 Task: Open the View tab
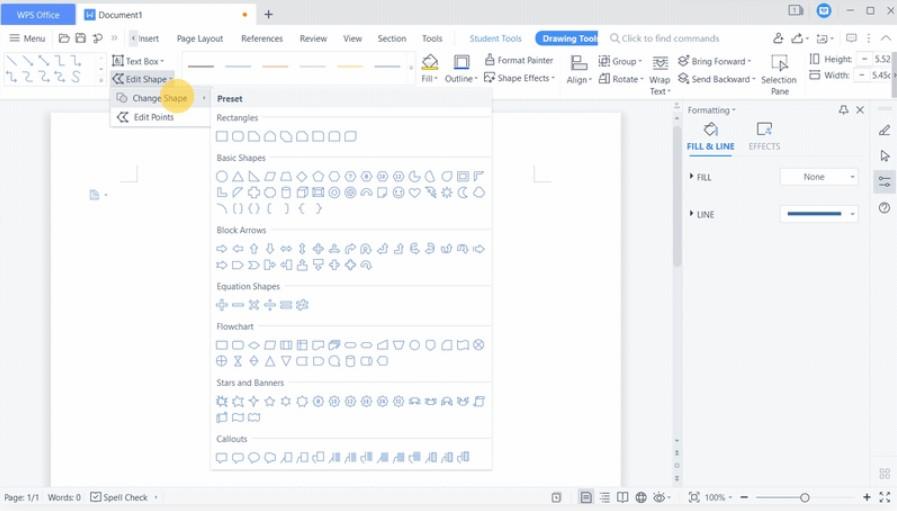point(352,38)
